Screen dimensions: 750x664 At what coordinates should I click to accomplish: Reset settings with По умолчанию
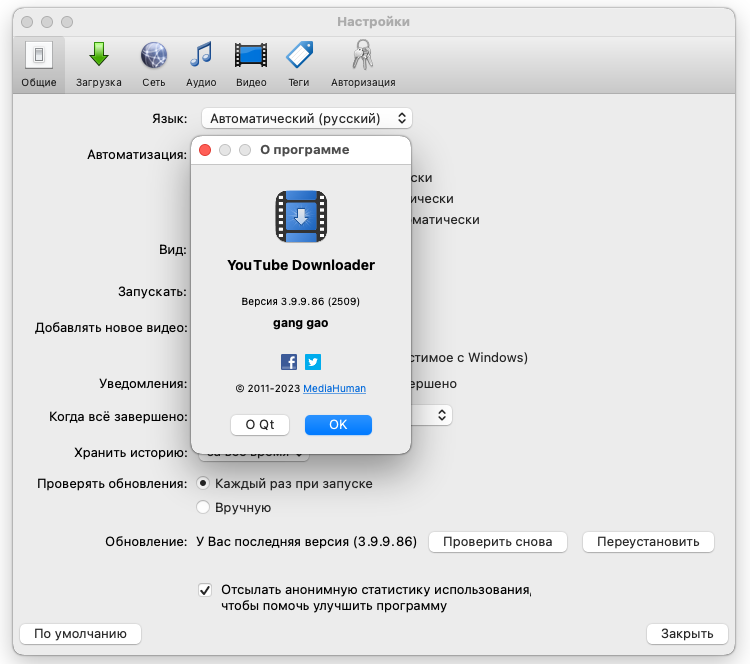pyautogui.click(x=80, y=634)
